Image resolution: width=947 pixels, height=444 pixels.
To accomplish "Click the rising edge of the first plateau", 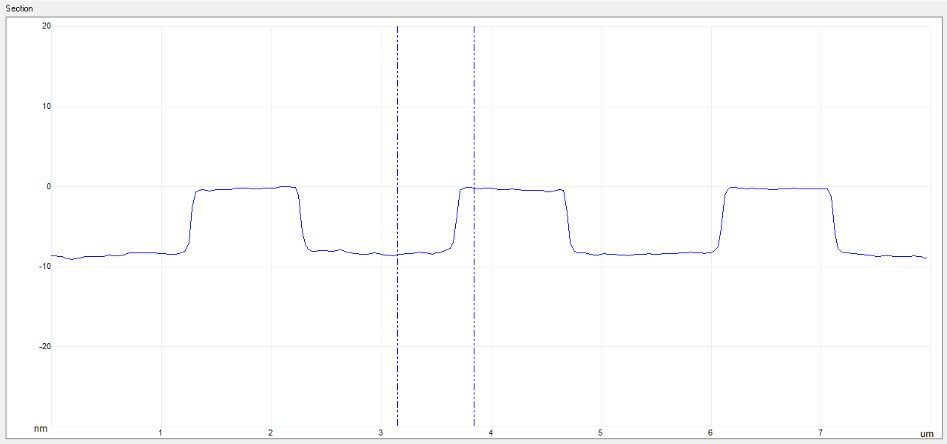I will pyautogui.click(x=191, y=220).
